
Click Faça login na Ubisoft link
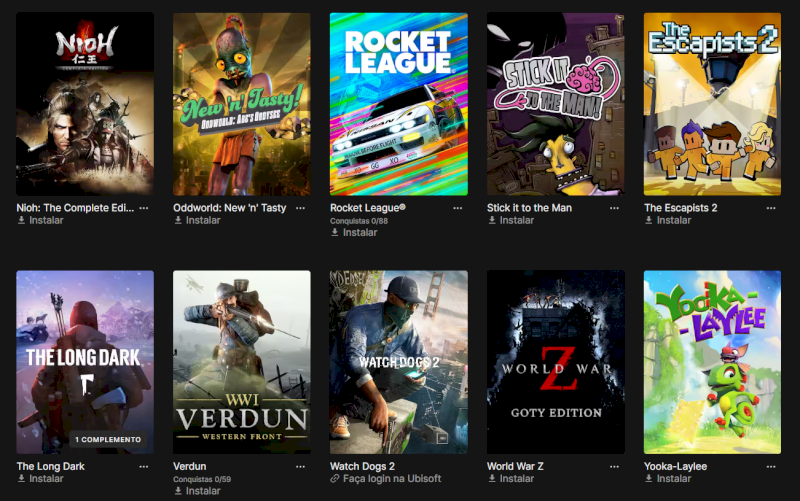coord(386,479)
